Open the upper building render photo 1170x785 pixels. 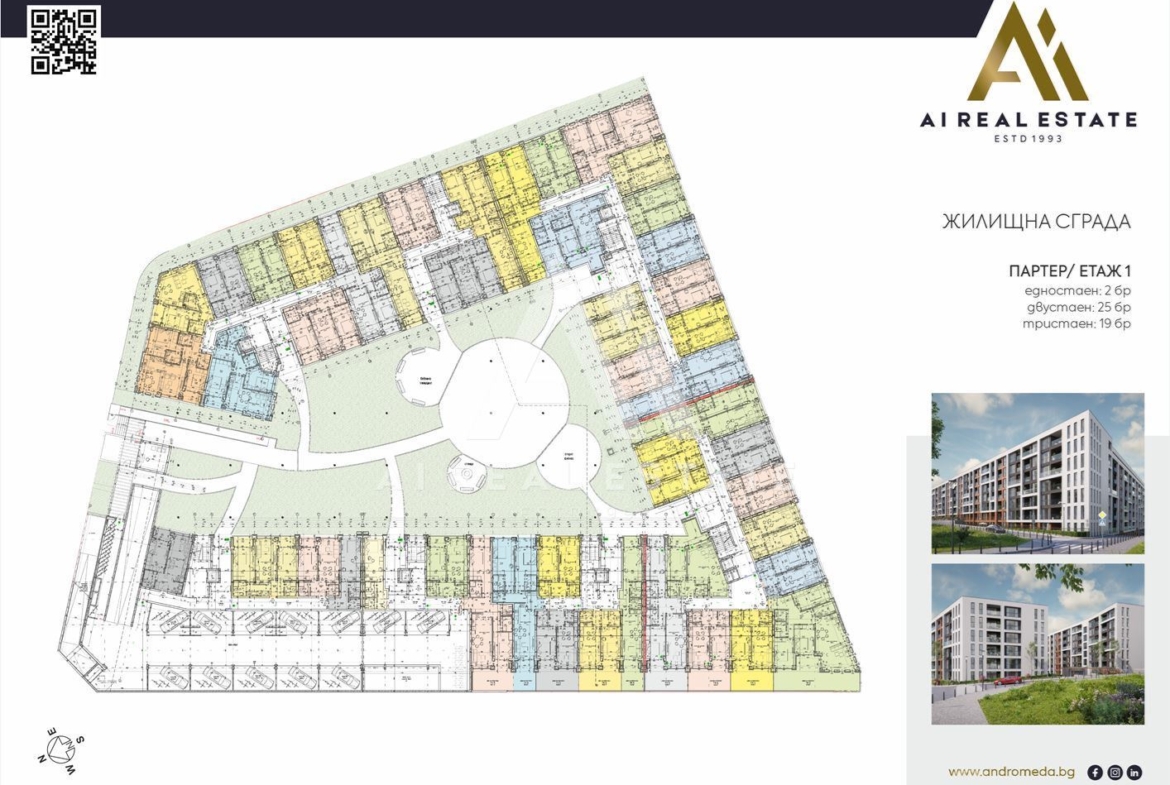click(x=1038, y=473)
